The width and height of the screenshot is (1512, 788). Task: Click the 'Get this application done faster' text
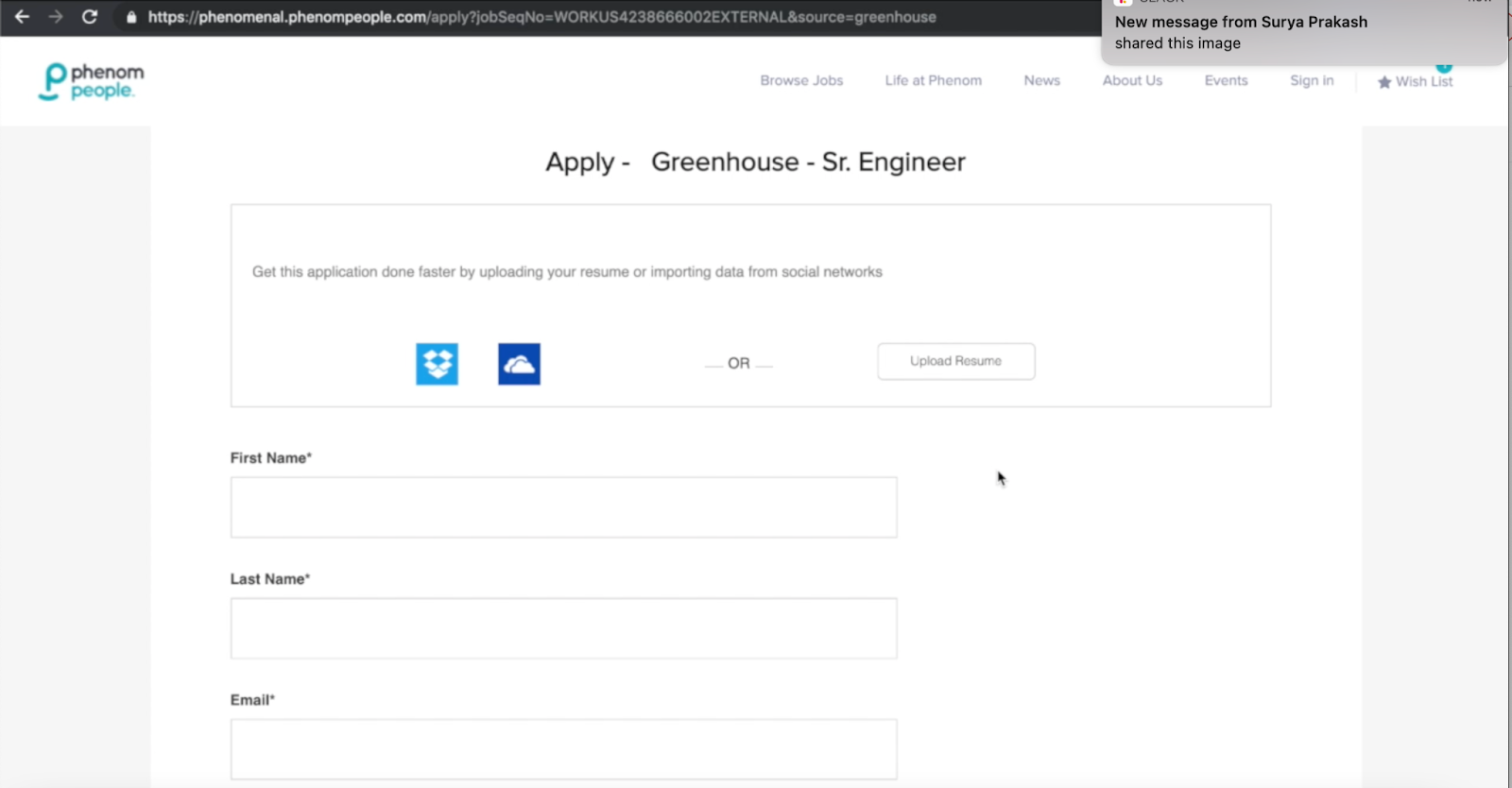pyautogui.click(x=567, y=272)
